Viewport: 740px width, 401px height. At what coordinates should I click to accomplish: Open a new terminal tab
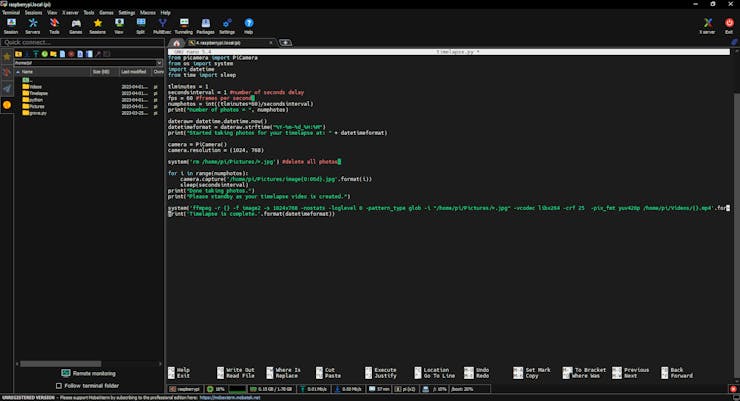coord(286,43)
